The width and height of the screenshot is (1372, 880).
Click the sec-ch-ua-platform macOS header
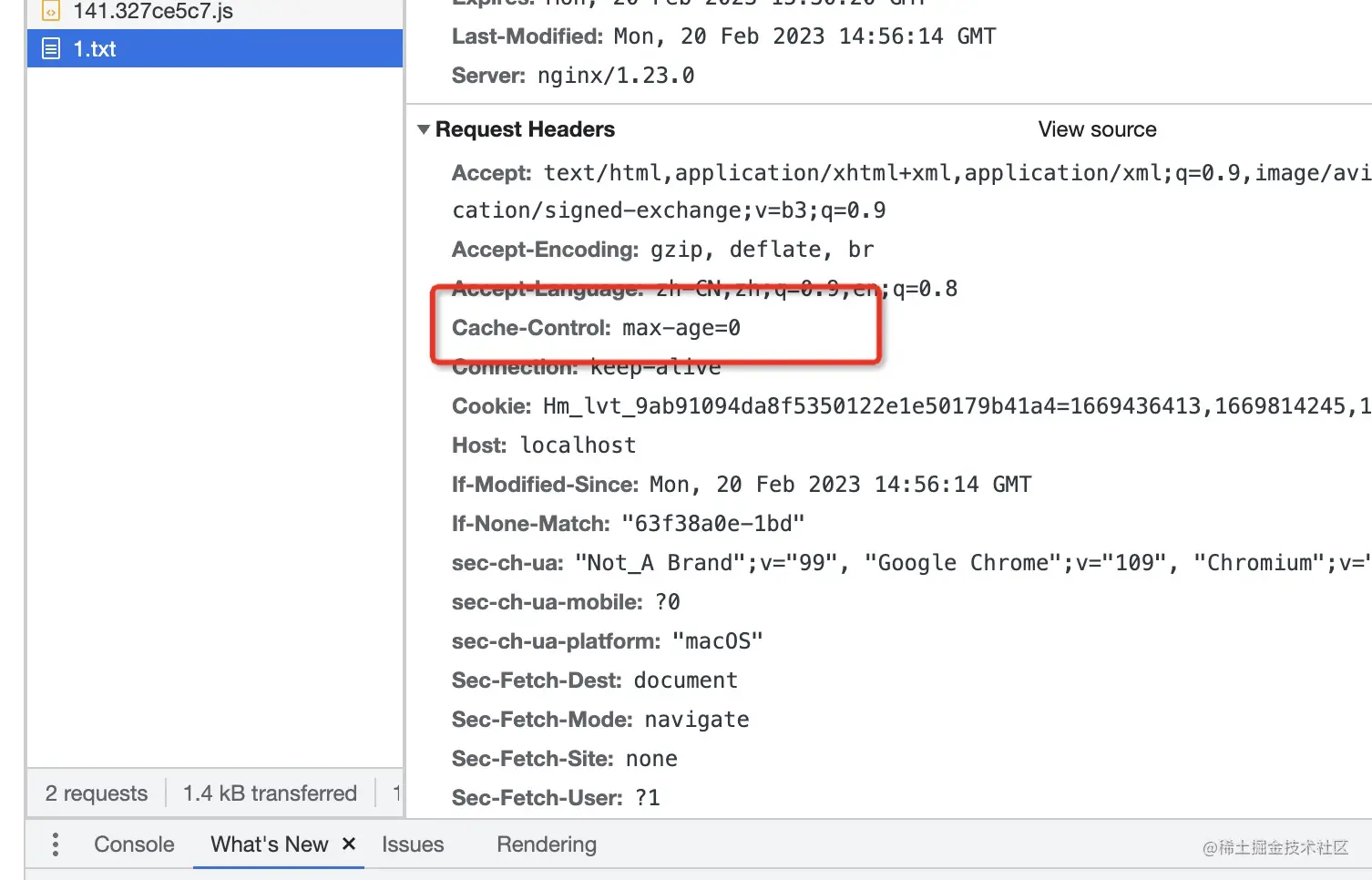click(608, 641)
